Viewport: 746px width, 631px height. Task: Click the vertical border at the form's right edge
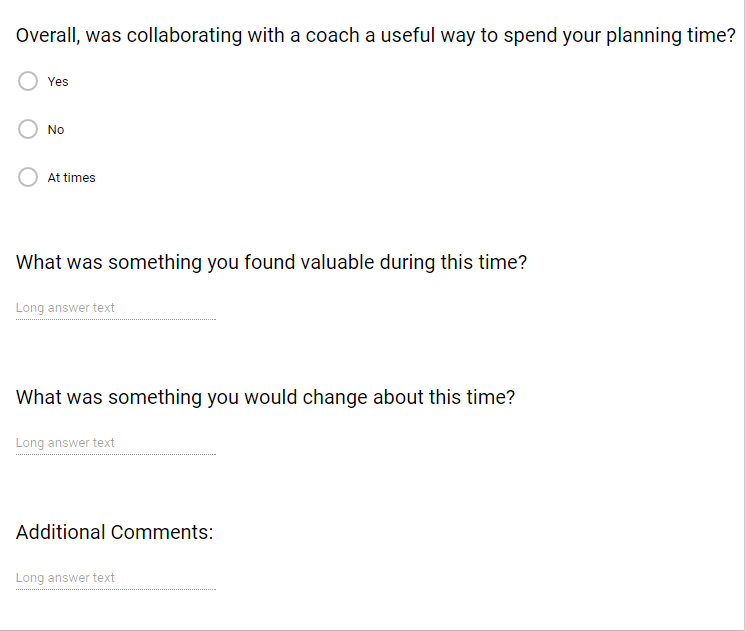point(744,314)
